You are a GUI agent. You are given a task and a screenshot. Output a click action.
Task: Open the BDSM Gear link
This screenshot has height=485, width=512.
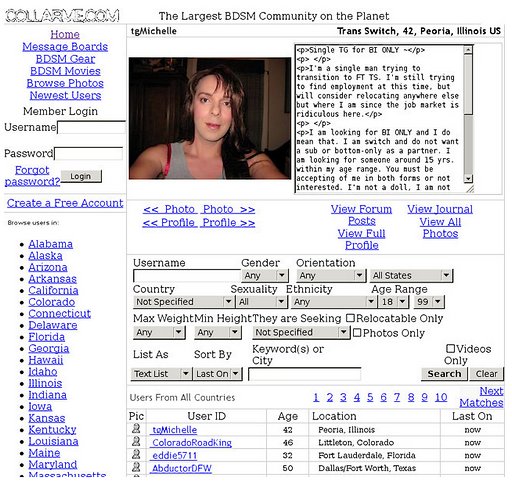(65, 59)
